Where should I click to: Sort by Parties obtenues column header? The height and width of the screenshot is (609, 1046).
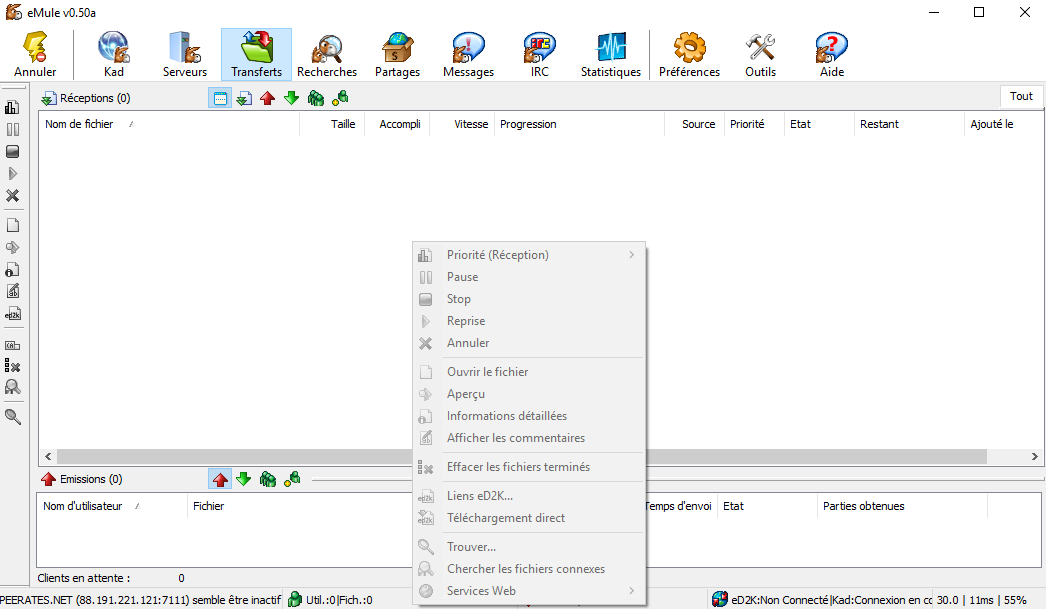click(902, 506)
